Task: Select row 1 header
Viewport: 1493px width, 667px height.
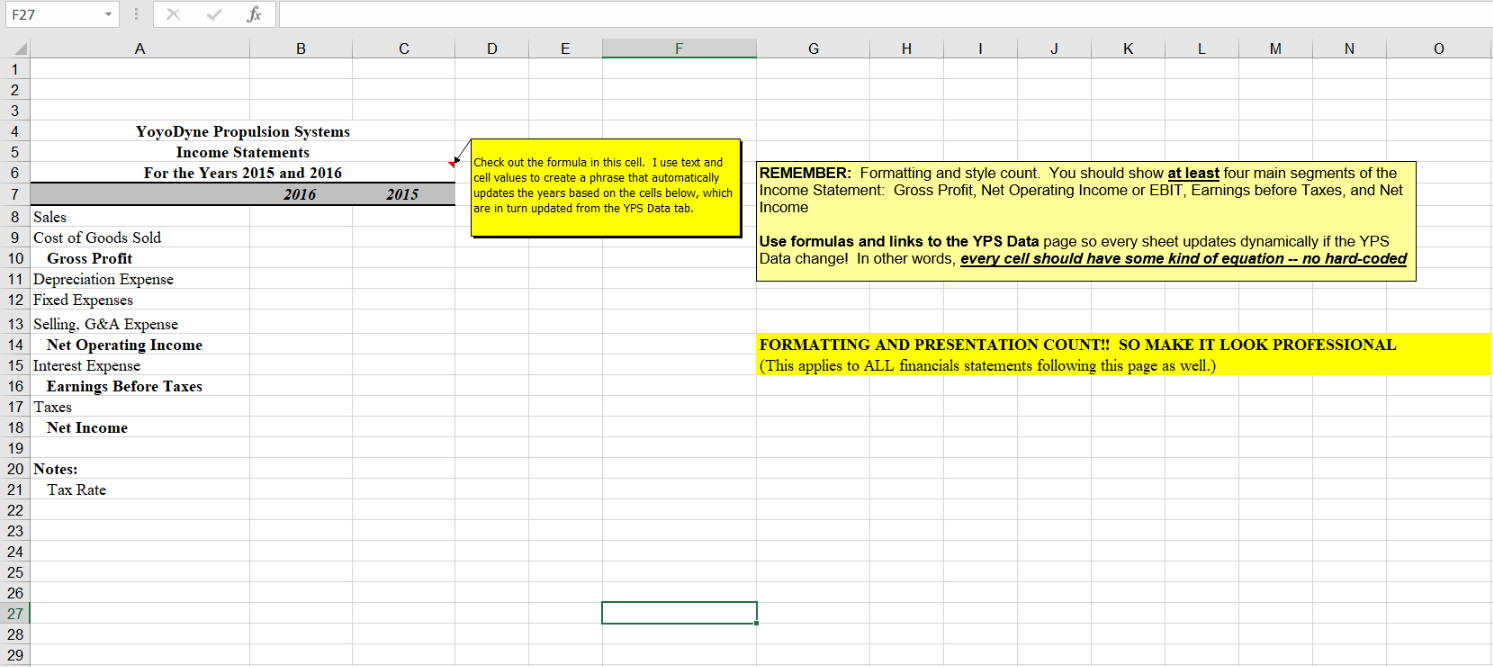Action: coord(15,69)
